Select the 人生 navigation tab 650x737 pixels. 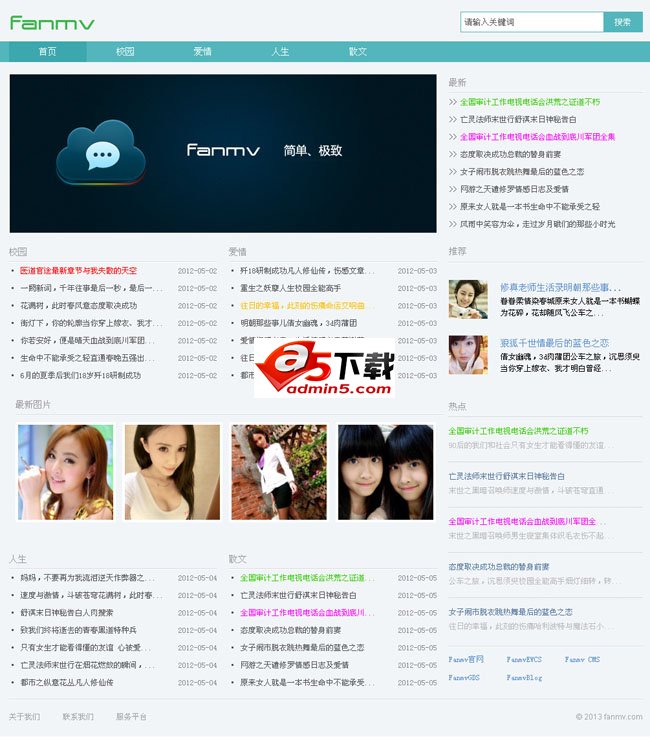[x=280, y=51]
